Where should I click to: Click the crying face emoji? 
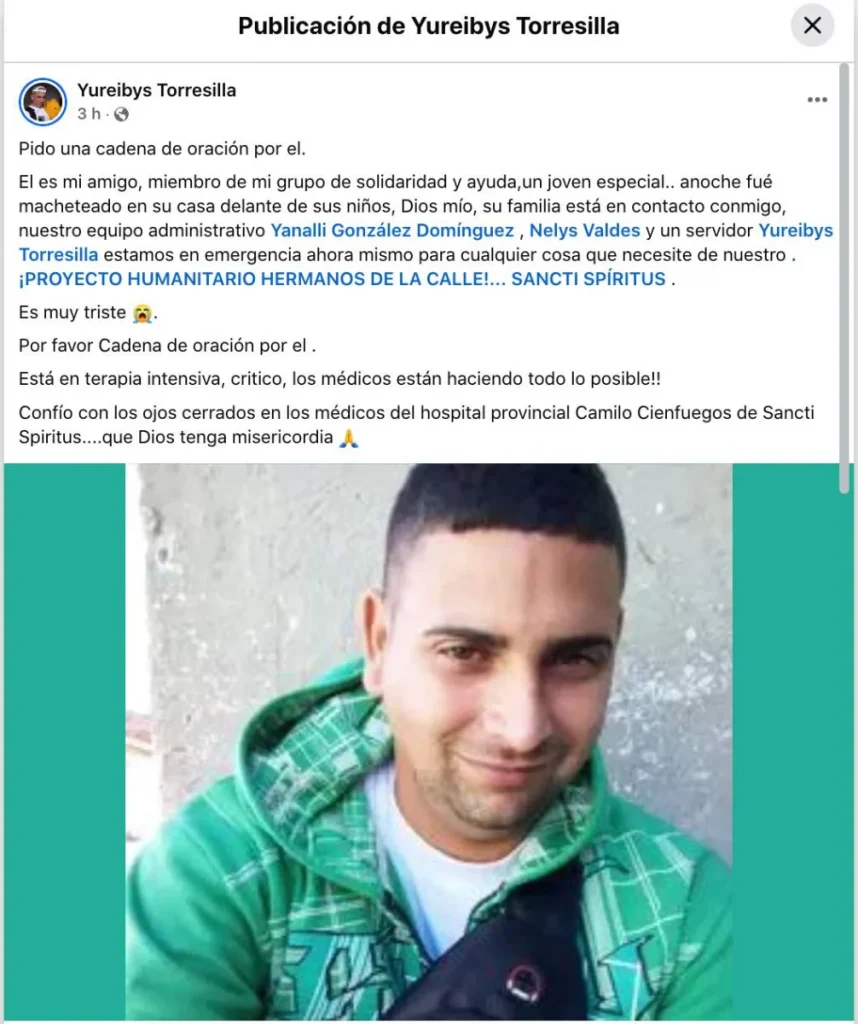pyautogui.click(x=142, y=313)
